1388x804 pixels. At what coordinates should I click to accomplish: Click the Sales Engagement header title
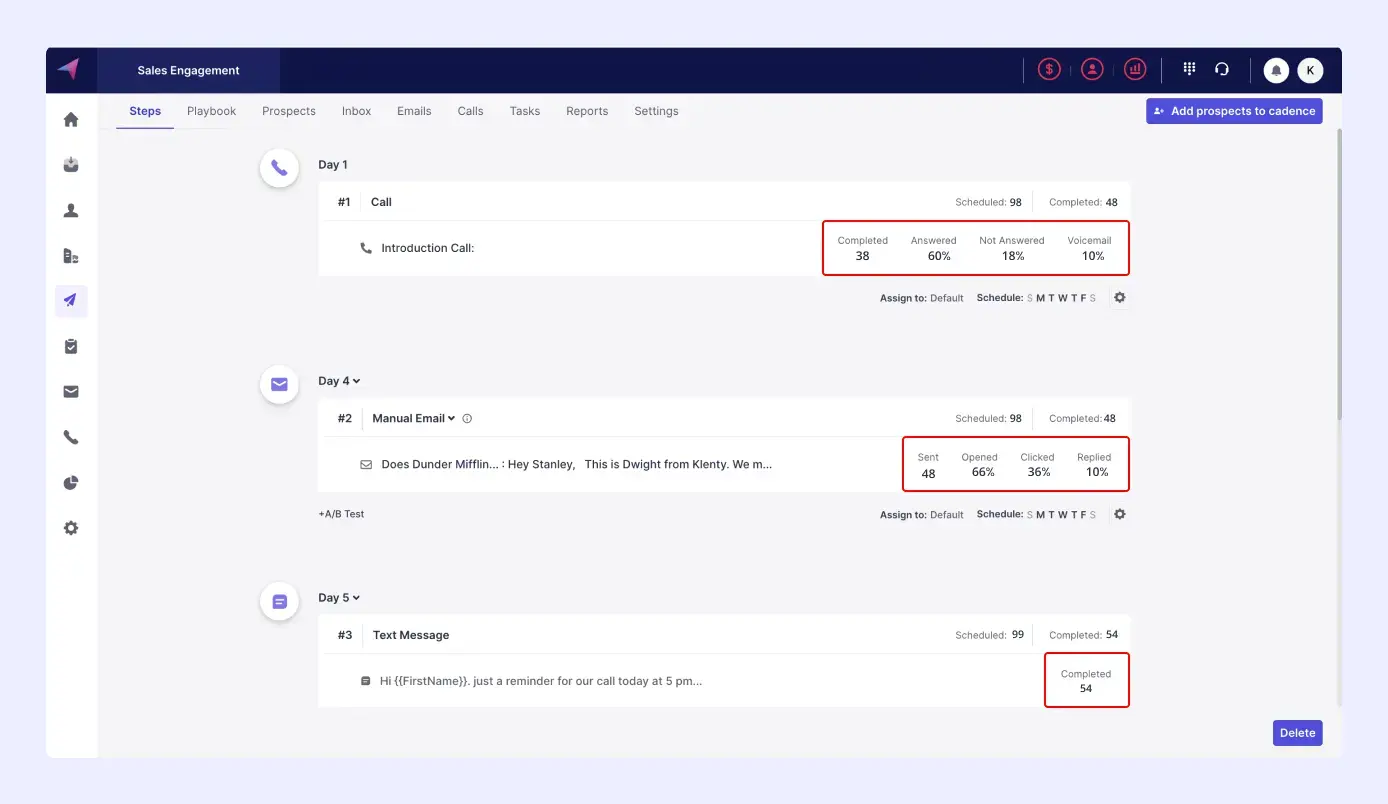[189, 71]
